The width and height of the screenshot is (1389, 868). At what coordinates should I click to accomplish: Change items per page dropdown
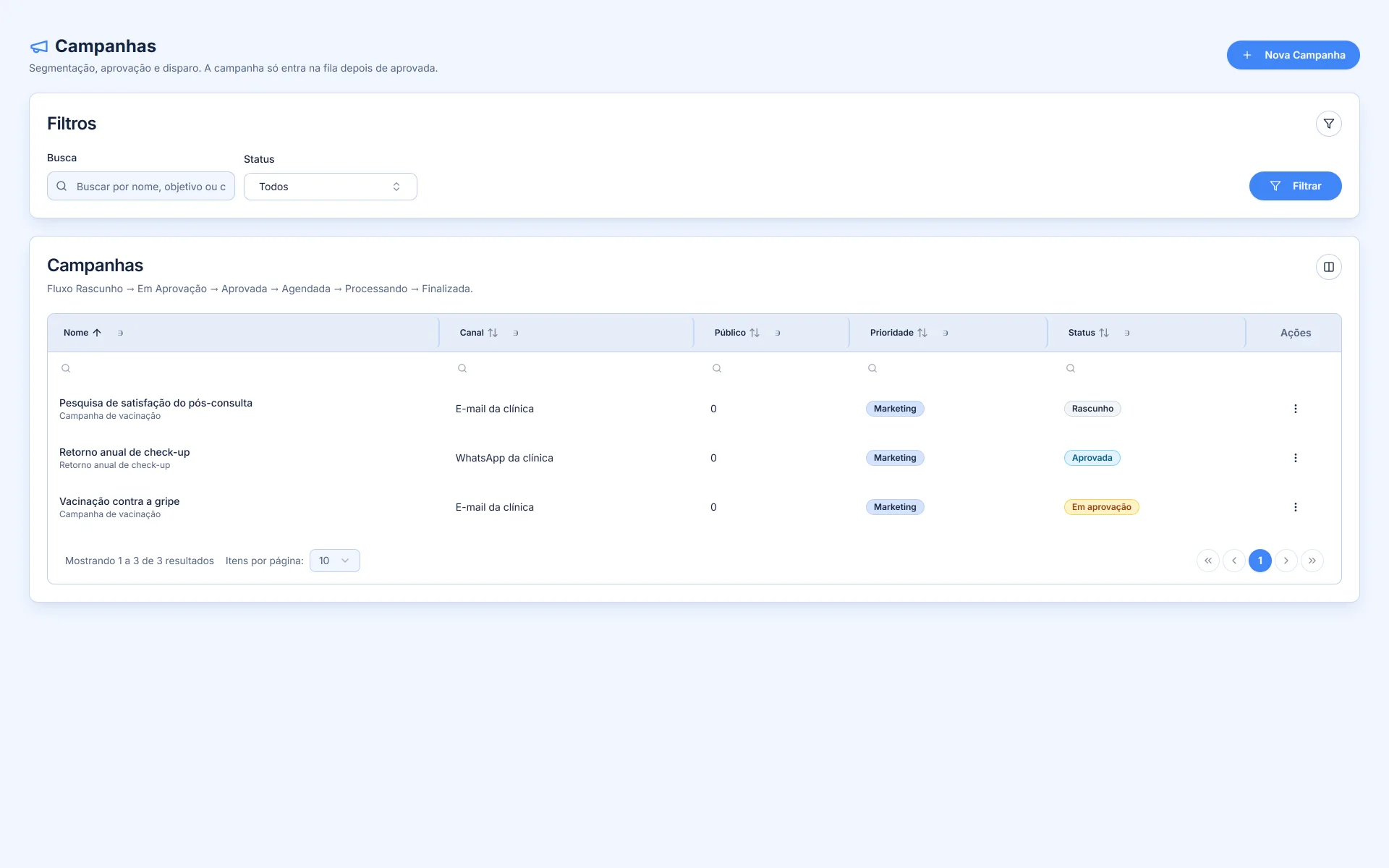pos(335,561)
